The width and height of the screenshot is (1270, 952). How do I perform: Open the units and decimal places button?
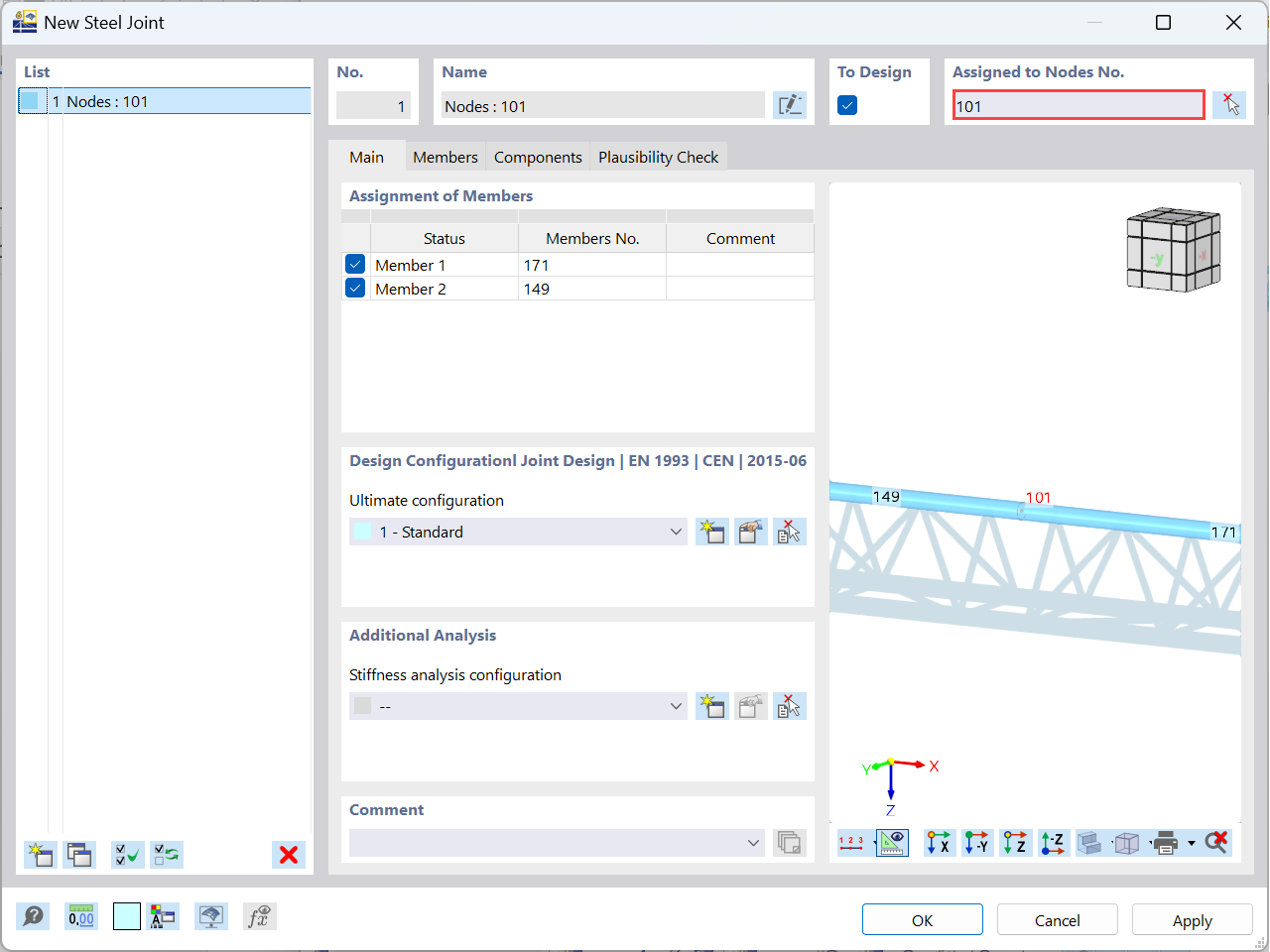click(81, 916)
